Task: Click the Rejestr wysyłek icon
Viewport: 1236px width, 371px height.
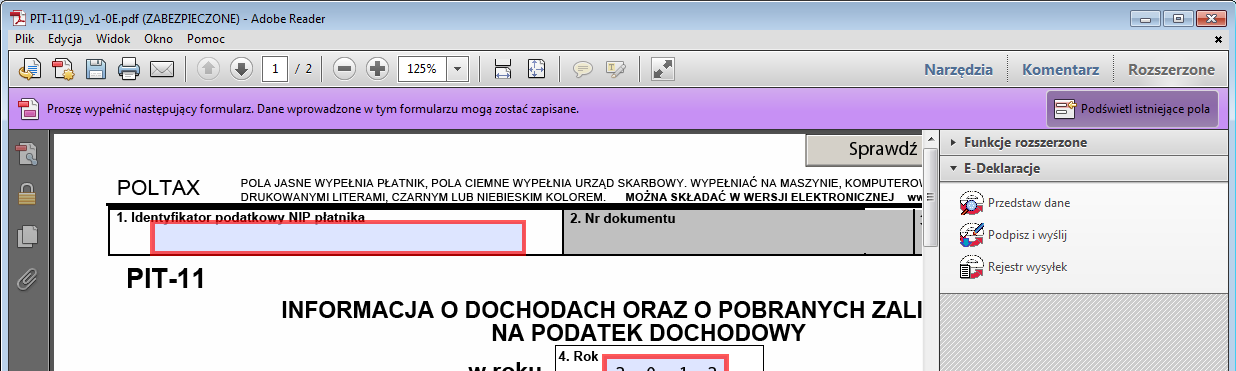Action: [x=971, y=267]
